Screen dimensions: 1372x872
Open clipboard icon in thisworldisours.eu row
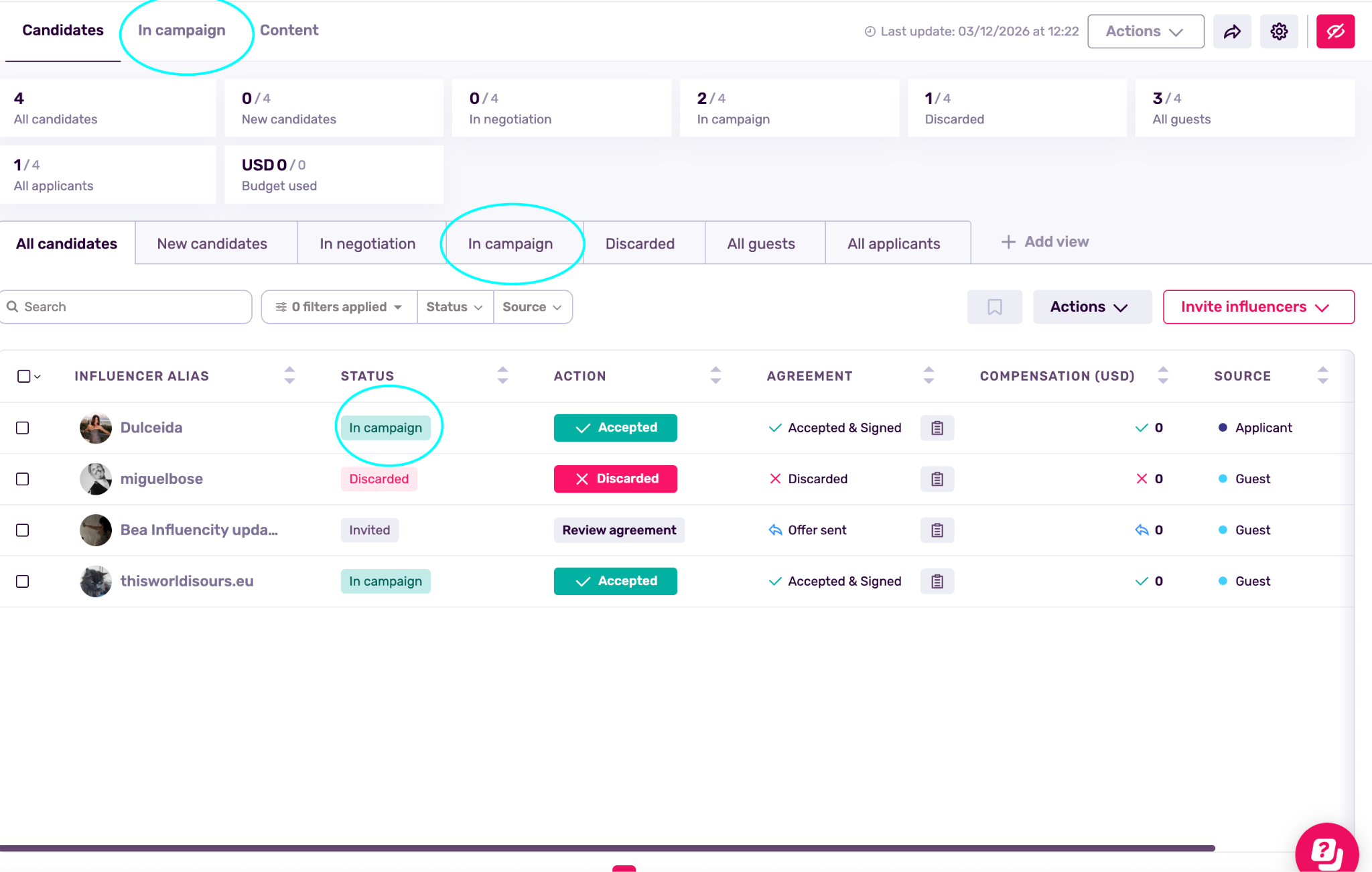coord(937,581)
